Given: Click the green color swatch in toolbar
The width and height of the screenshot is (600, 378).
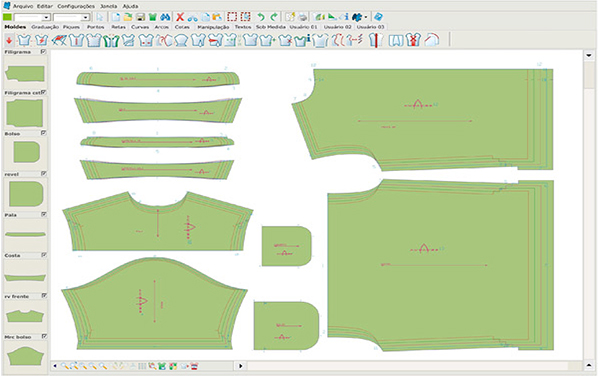Looking at the screenshot, I should click(x=7, y=17).
